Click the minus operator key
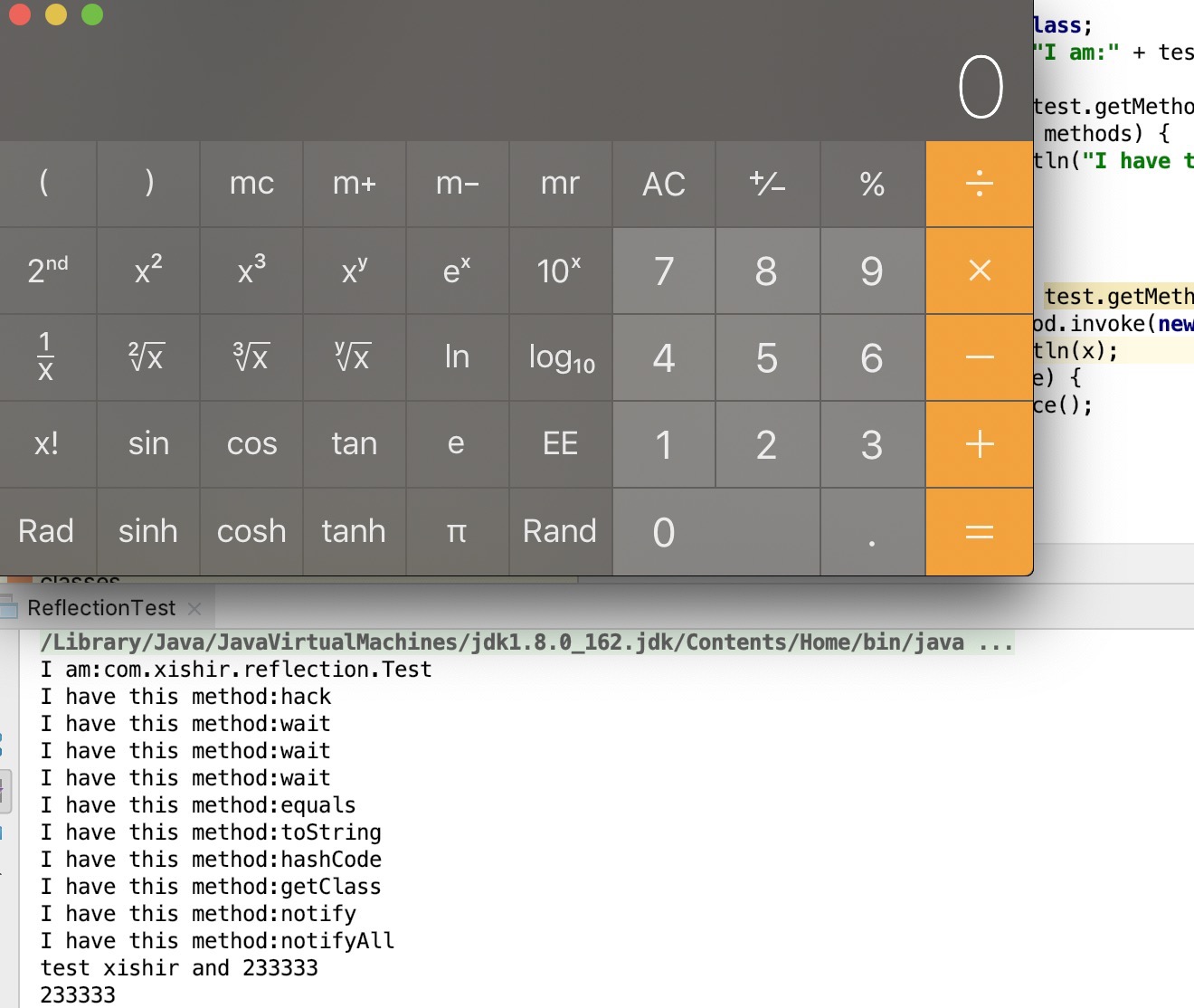 point(979,357)
